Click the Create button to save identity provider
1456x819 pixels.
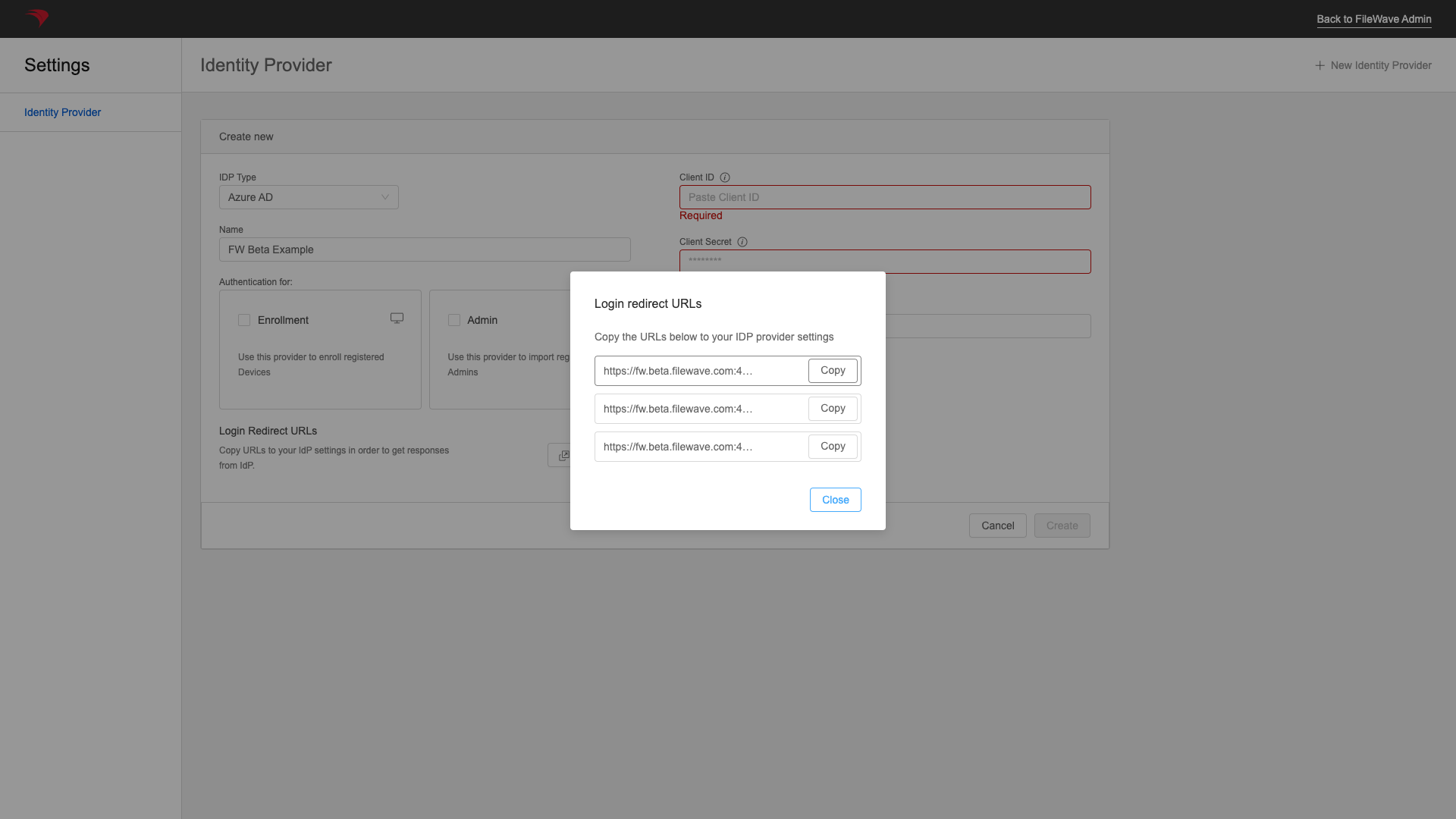(x=1062, y=525)
